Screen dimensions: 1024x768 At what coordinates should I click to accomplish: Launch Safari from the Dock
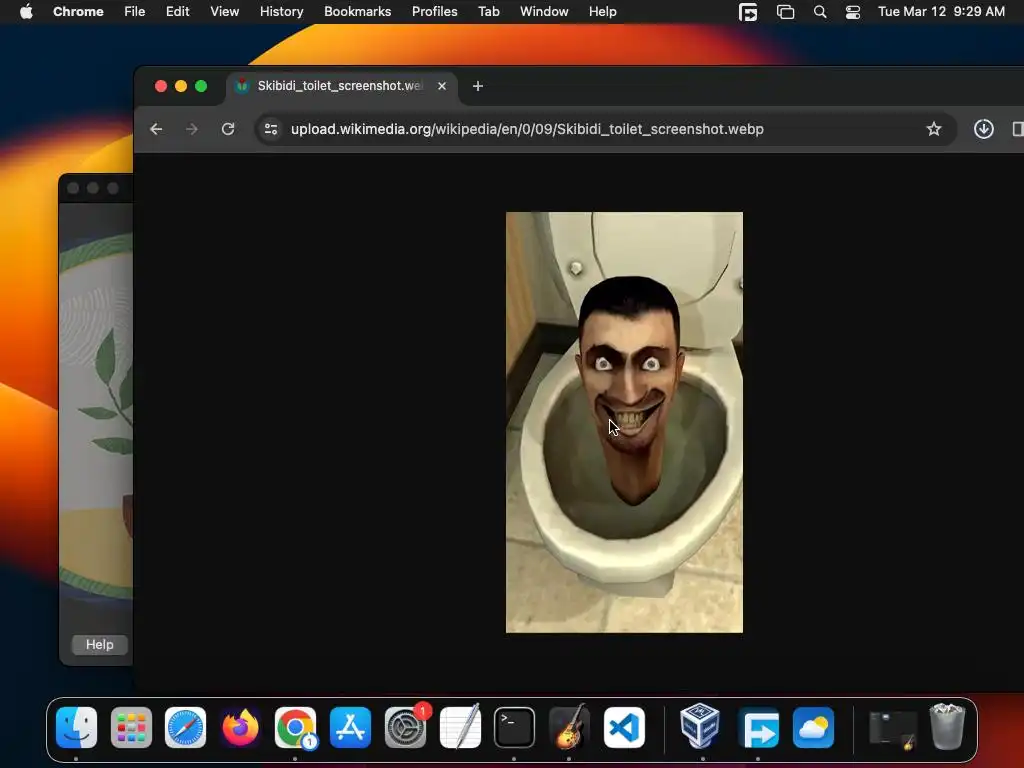[x=185, y=728]
